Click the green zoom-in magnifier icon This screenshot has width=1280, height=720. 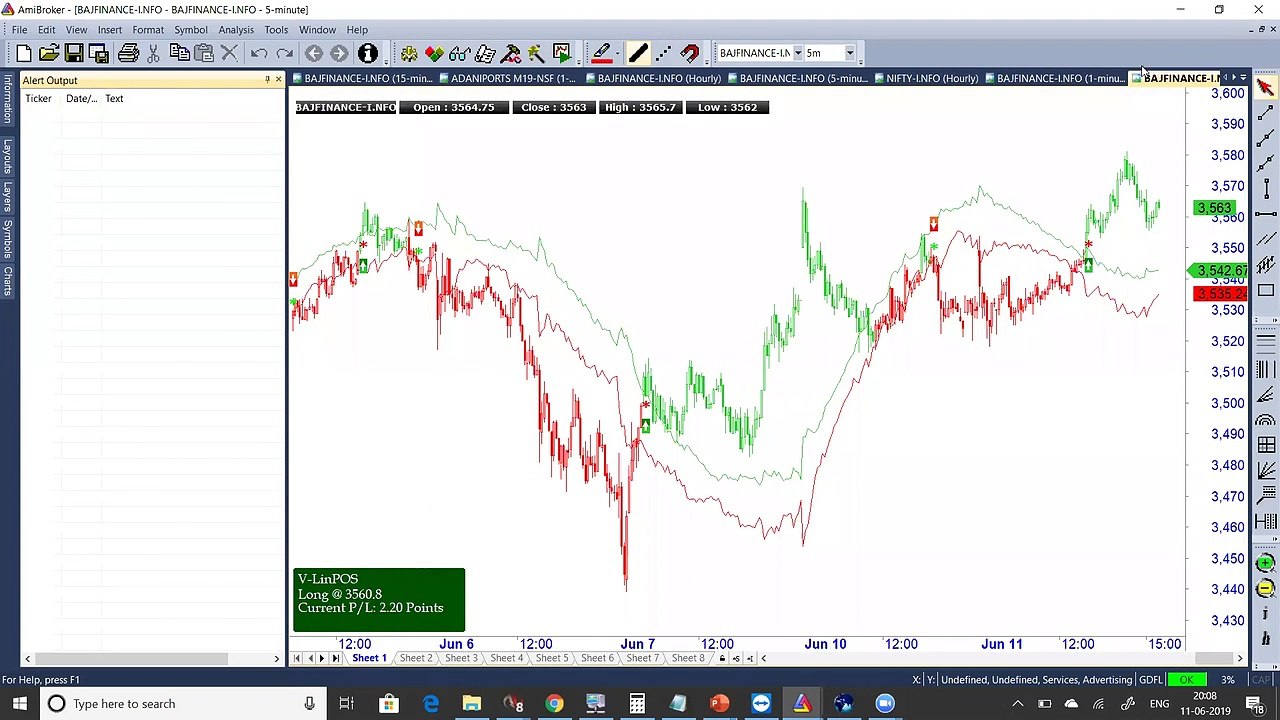point(1266,563)
